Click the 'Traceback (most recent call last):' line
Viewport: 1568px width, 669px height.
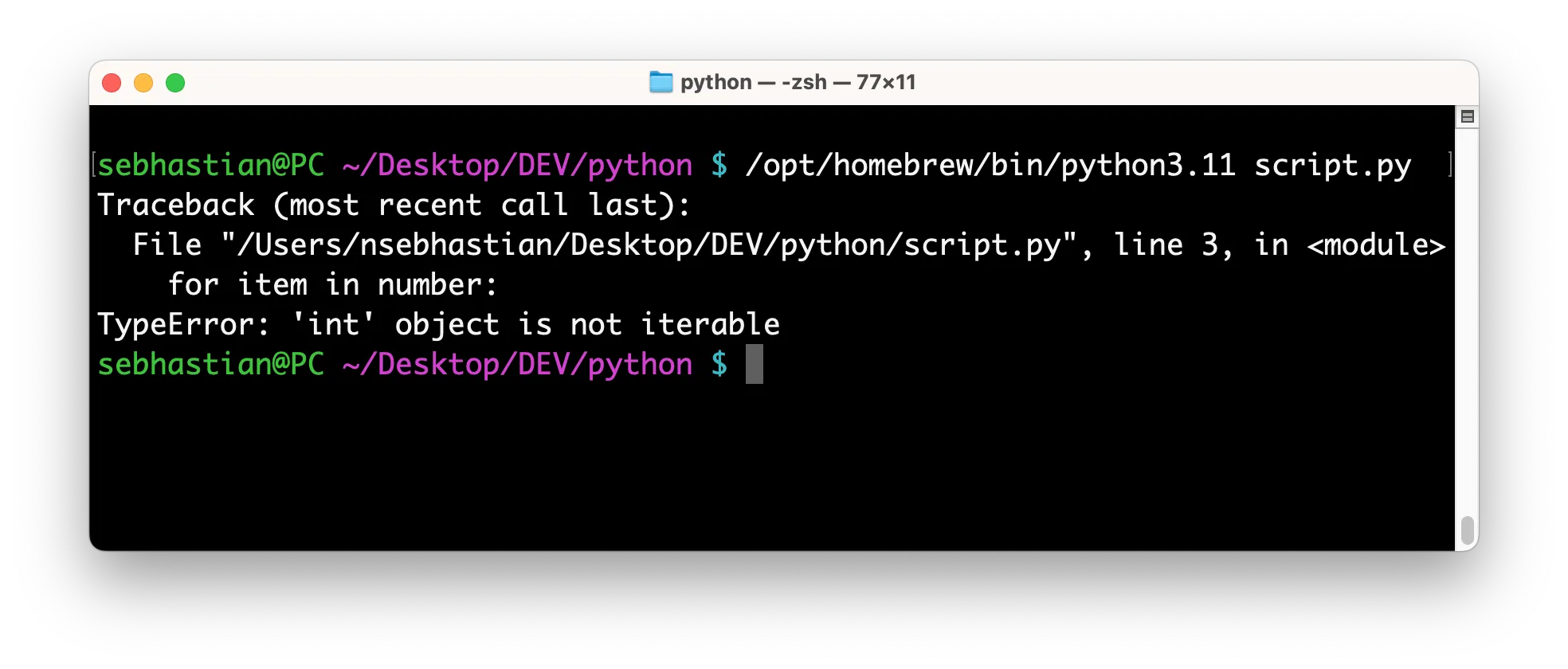point(394,205)
